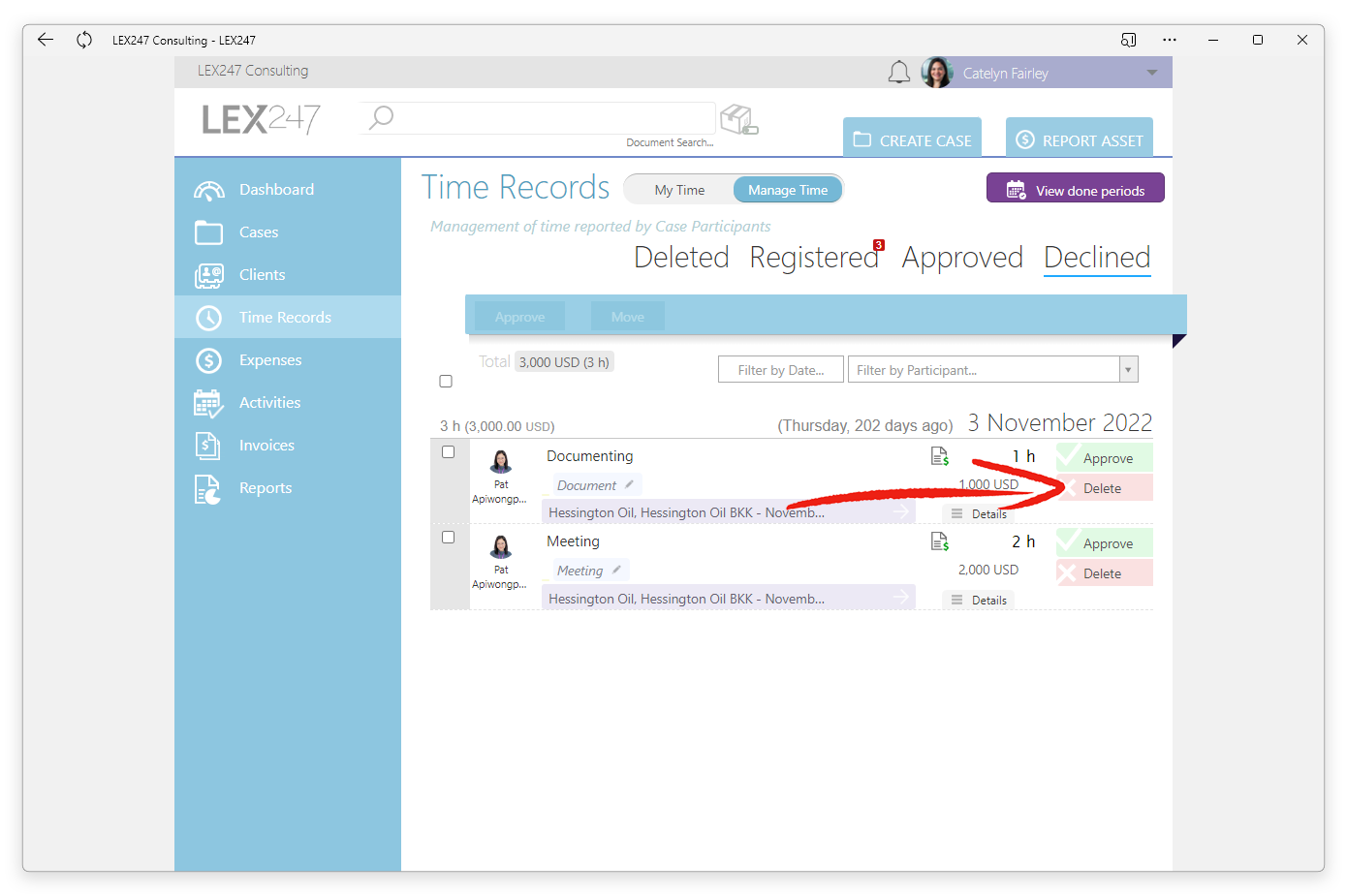
Task: Open the three-dots window menu
Action: click(1170, 40)
